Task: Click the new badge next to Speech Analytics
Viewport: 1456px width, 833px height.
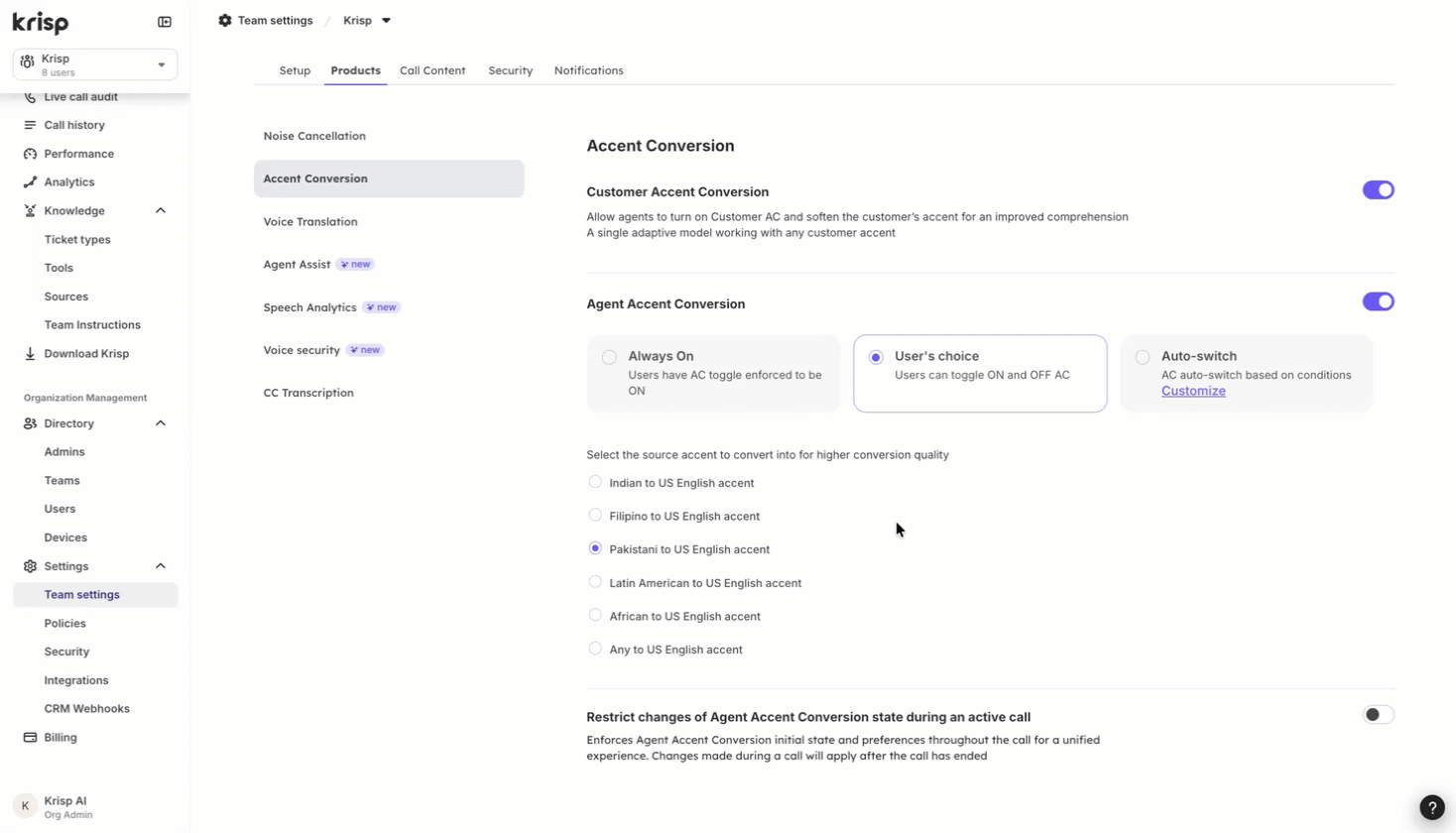Action: pos(381,307)
